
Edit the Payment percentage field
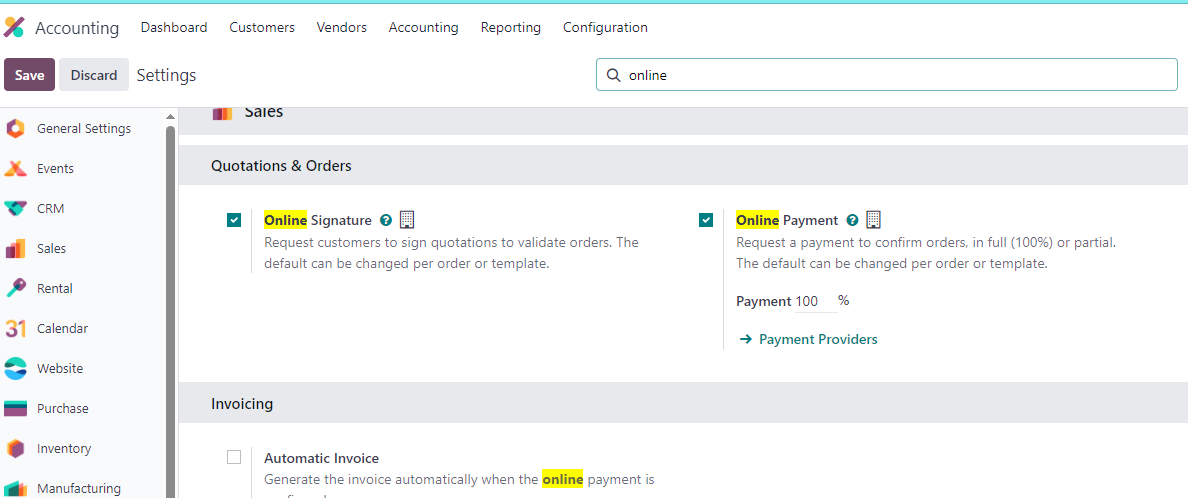(815, 302)
